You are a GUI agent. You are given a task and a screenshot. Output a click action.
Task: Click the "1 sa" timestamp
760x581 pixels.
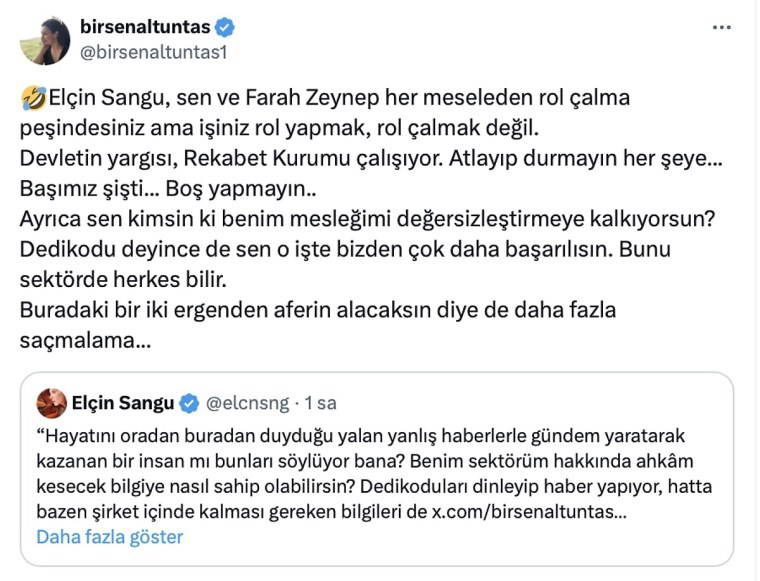[x=320, y=404]
